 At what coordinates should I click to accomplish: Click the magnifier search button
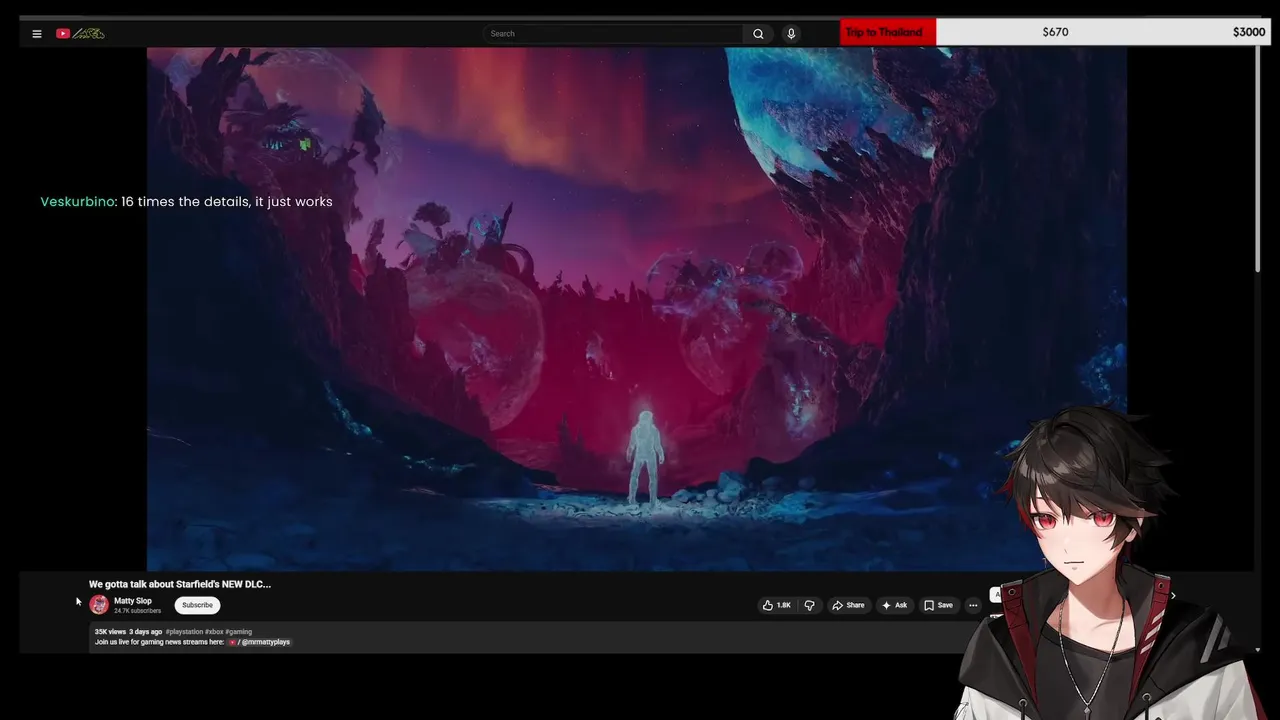[x=758, y=34]
